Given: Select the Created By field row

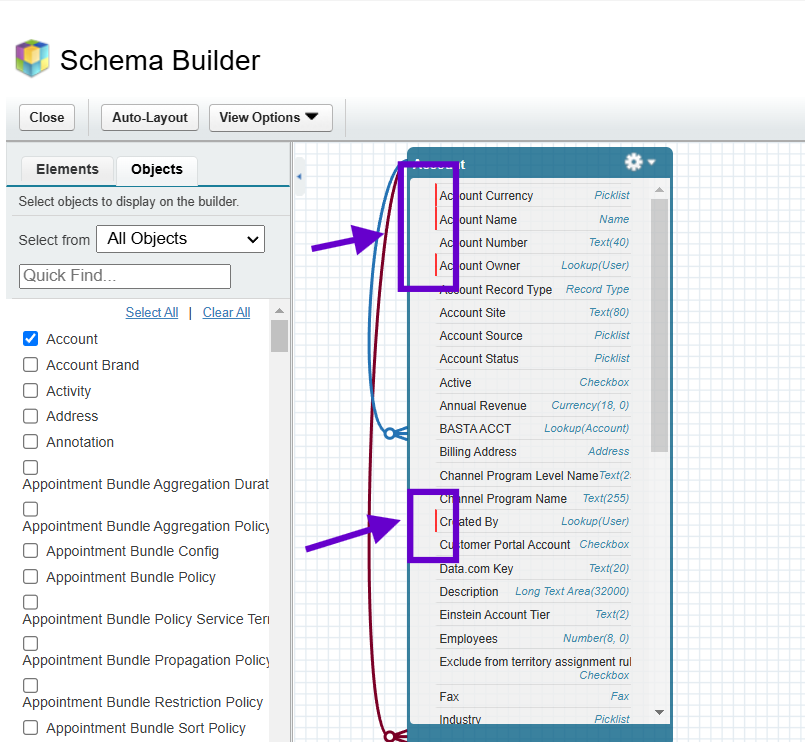Looking at the screenshot, I should coord(533,521).
